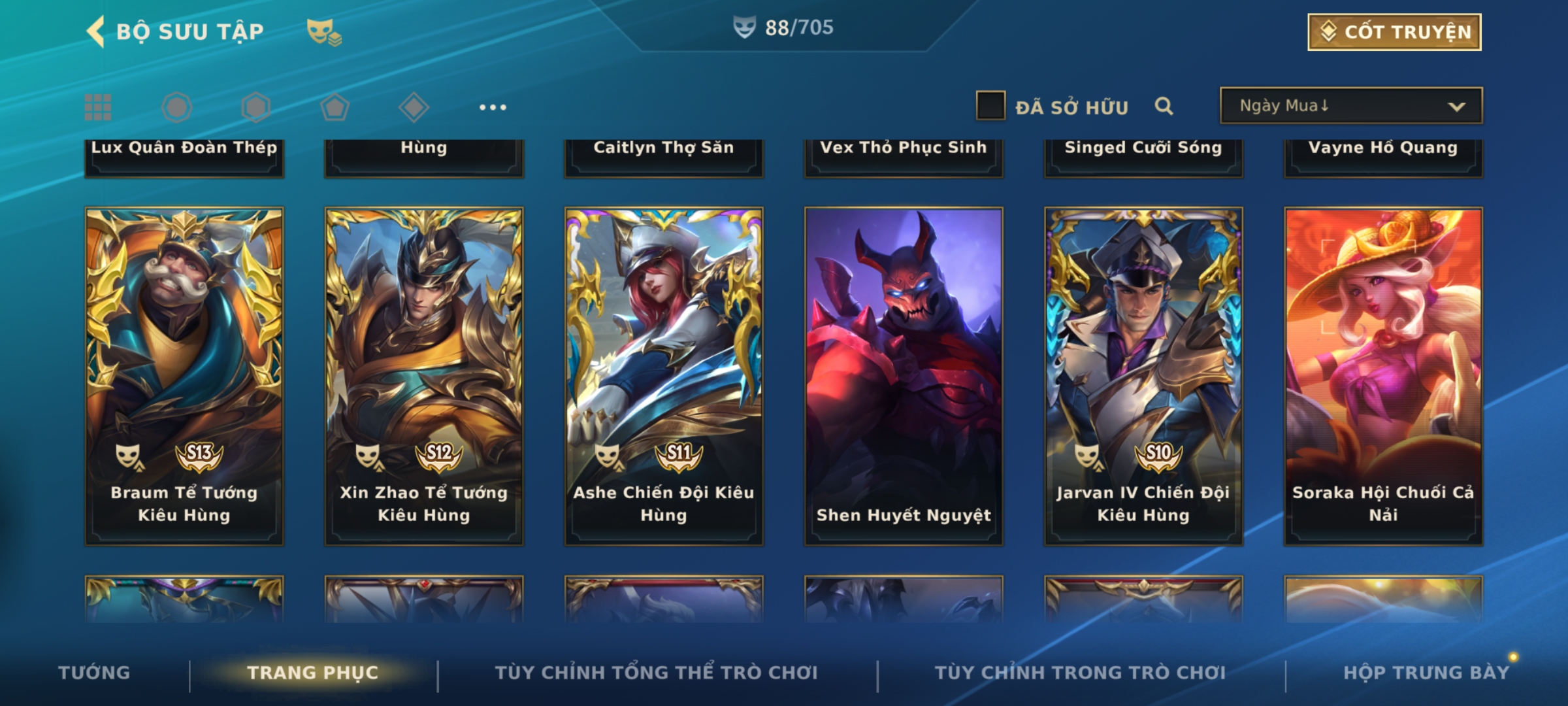This screenshot has width=1568, height=706.
Task: Open the Cốt Truyện button
Action: point(1394,32)
